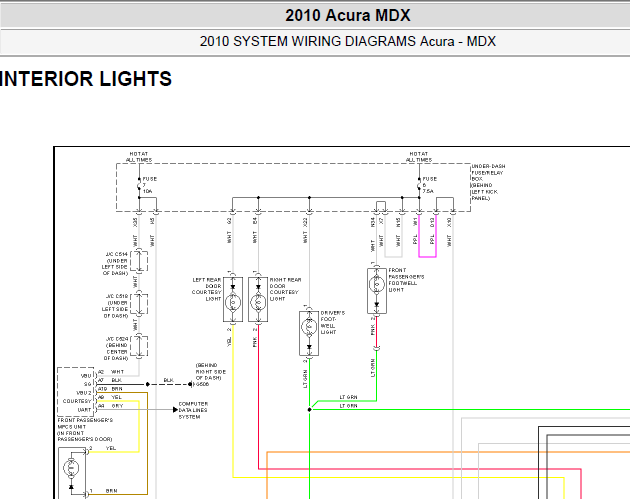Click the '2010 Acura MDX' title
630x499 pixels.
(348, 16)
